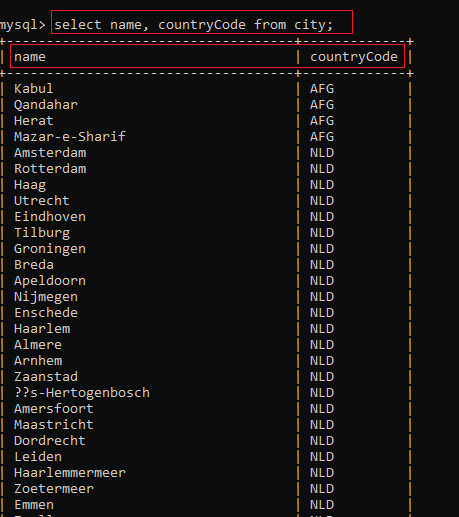This screenshot has height=517, width=459.
Task: Click the Zoetermeer entry
Action: tap(54, 489)
